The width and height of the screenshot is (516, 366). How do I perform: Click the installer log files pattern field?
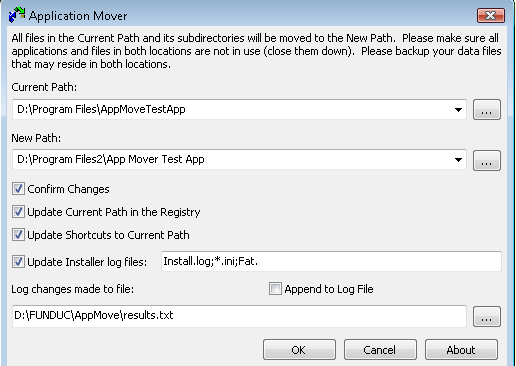click(331, 261)
